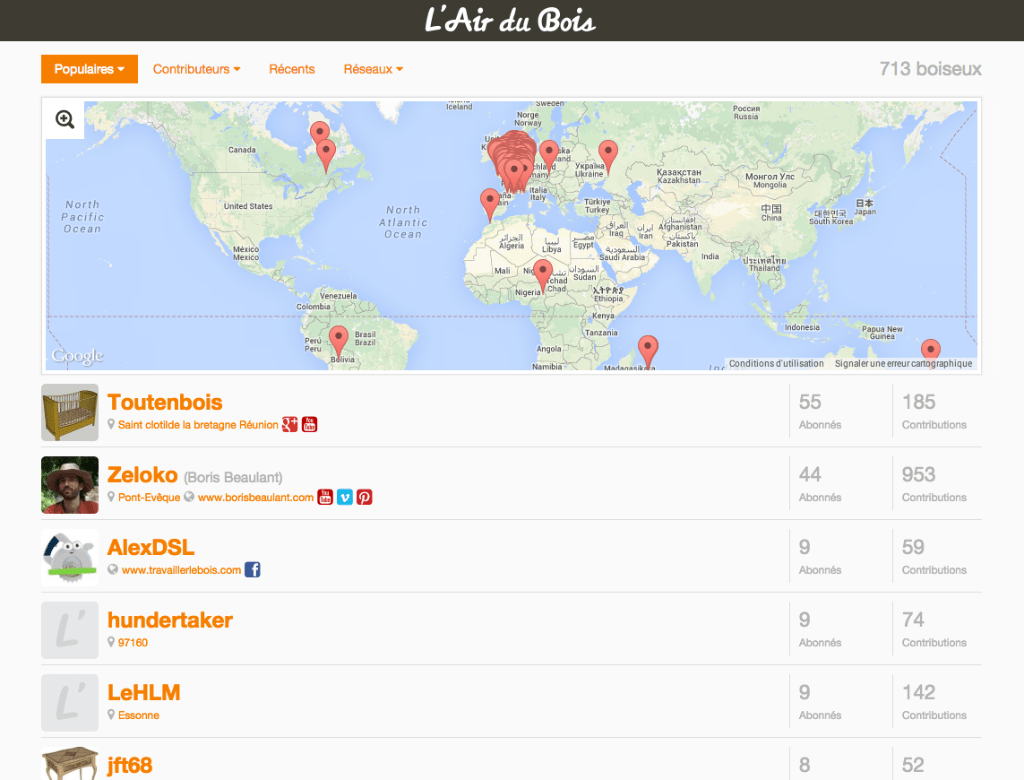Click the map pin near Papua New Guinea

[x=931, y=353]
